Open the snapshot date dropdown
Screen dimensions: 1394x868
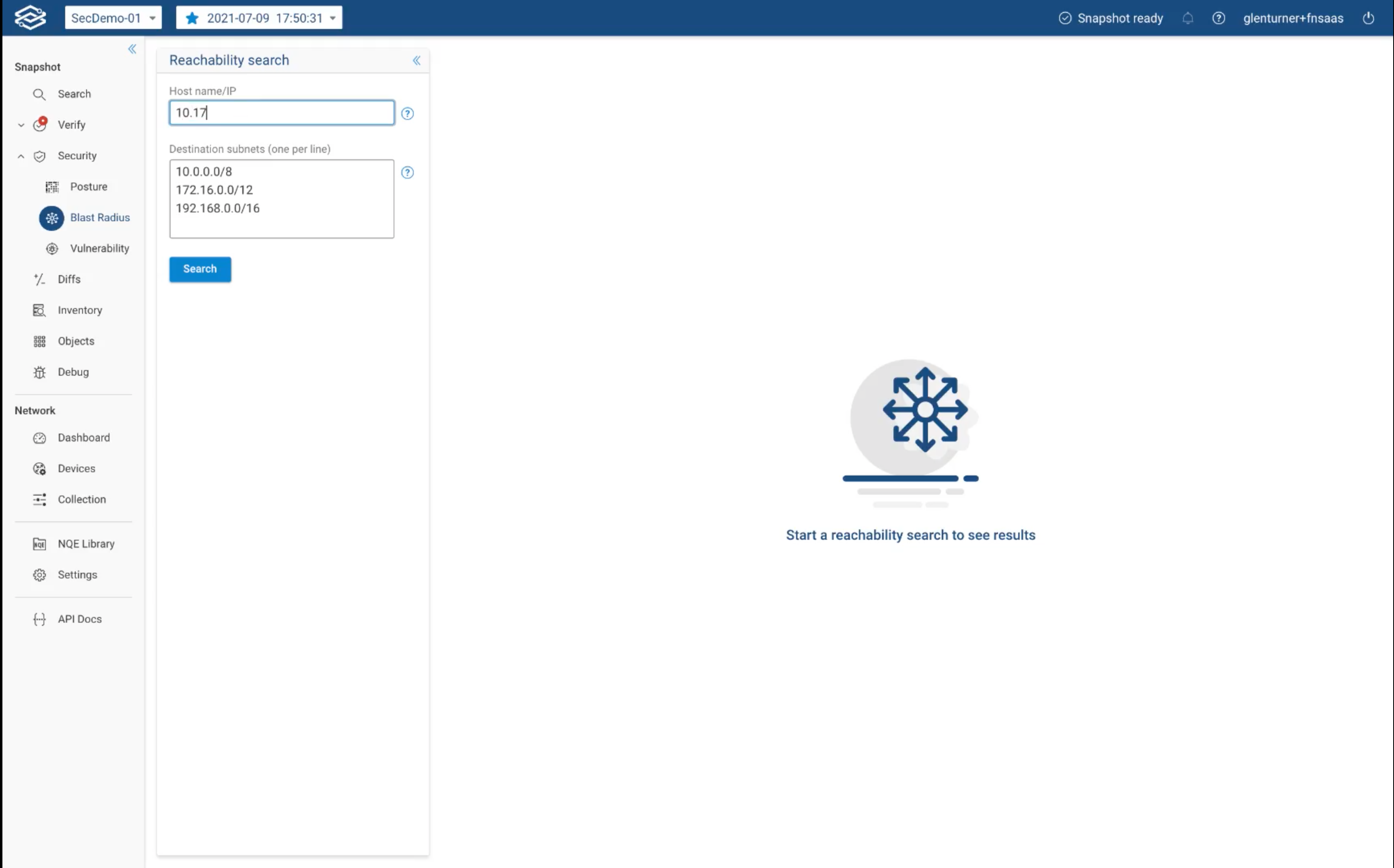point(259,18)
